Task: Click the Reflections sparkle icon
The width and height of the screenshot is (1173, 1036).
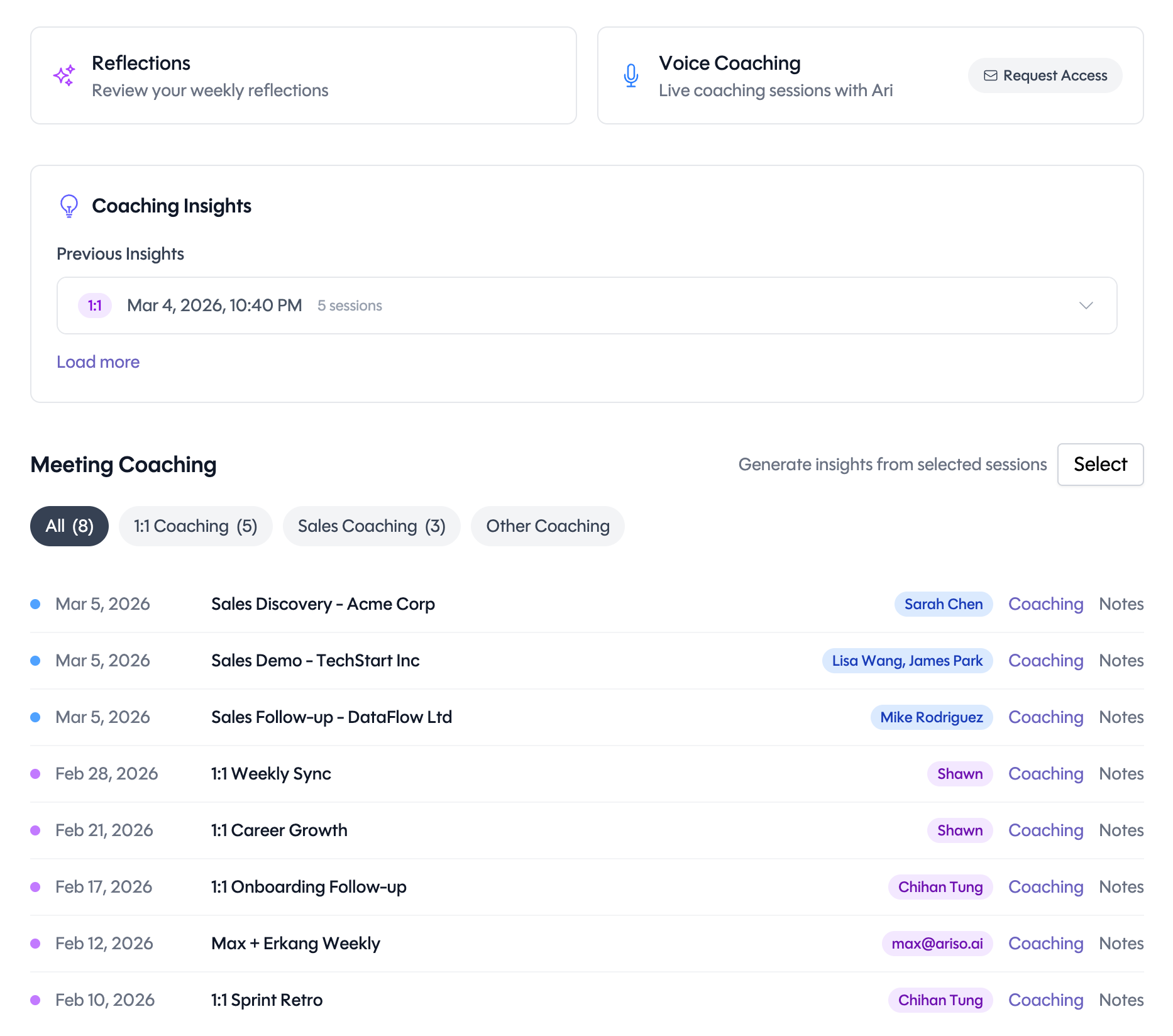Action: pyautogui.click(x=63, y=75)
